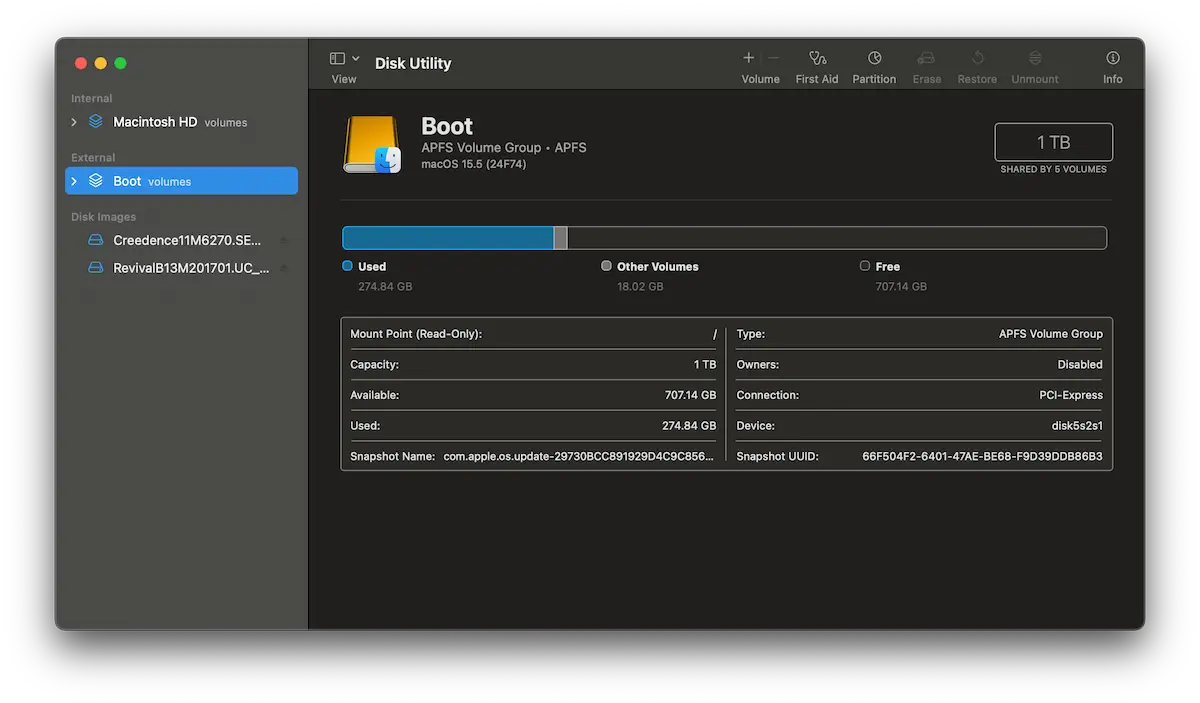This screenshot has height=703, width=1200.
Task: Click the Disk Images section header
Action: [x=104, y=217]
